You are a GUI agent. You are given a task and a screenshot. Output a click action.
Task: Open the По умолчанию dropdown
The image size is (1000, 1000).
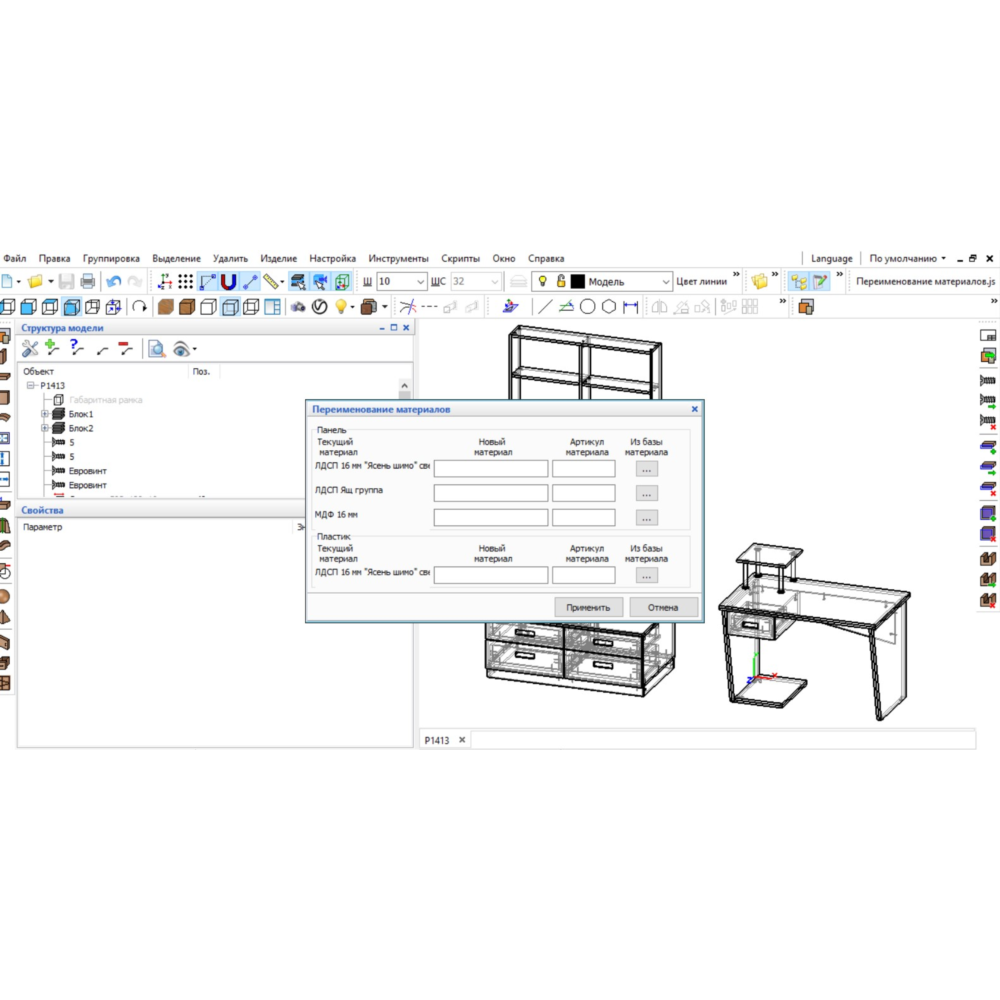(x=907, y=258)
